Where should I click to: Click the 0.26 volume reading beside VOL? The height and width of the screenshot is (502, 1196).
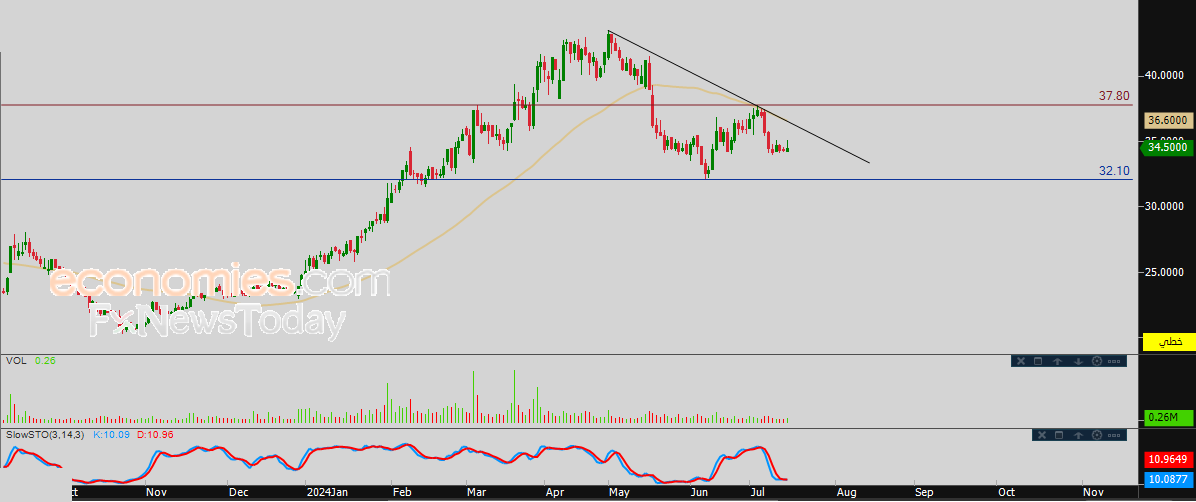[46, 360]
